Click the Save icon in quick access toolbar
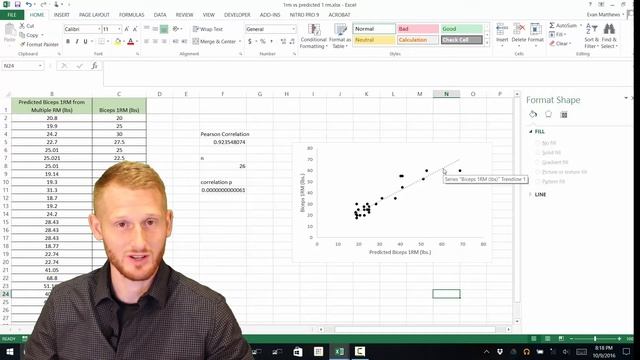The height and width of the screenshot is (360, 640). pos(17,4)
